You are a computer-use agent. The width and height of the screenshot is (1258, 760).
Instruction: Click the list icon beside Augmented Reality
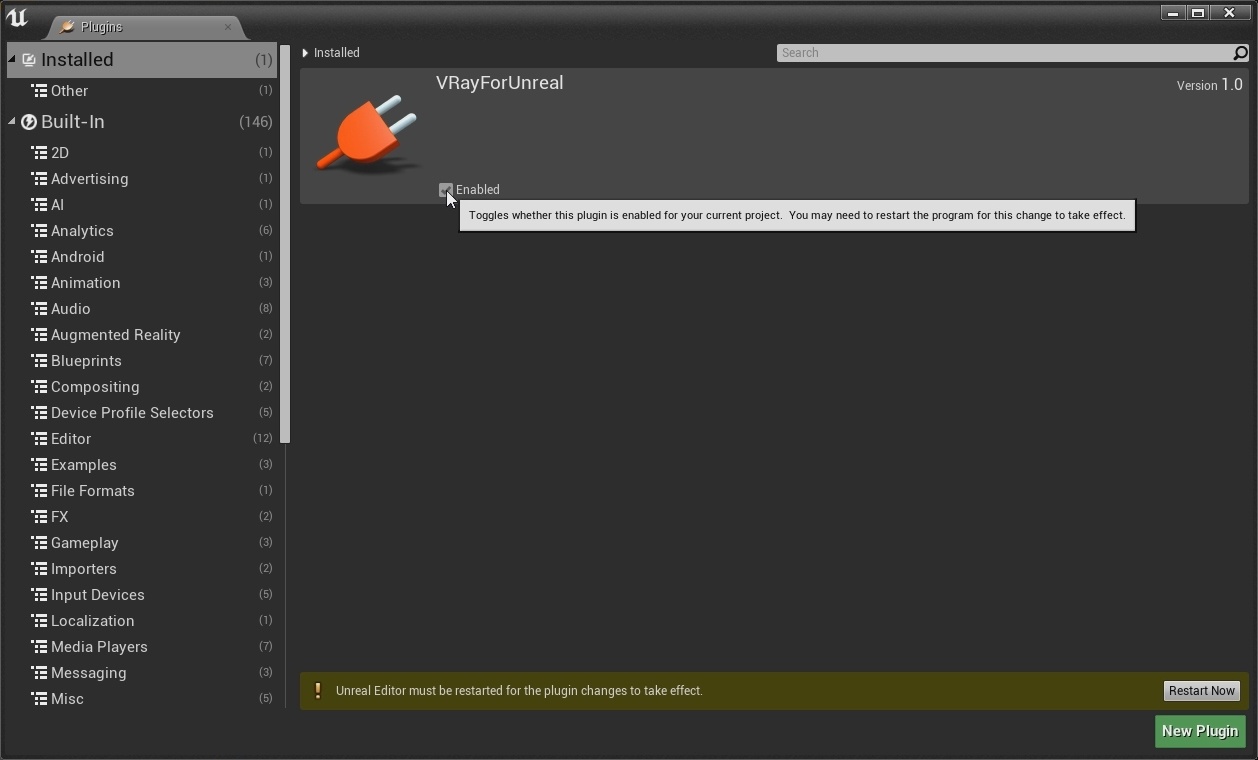pos(39,335)
